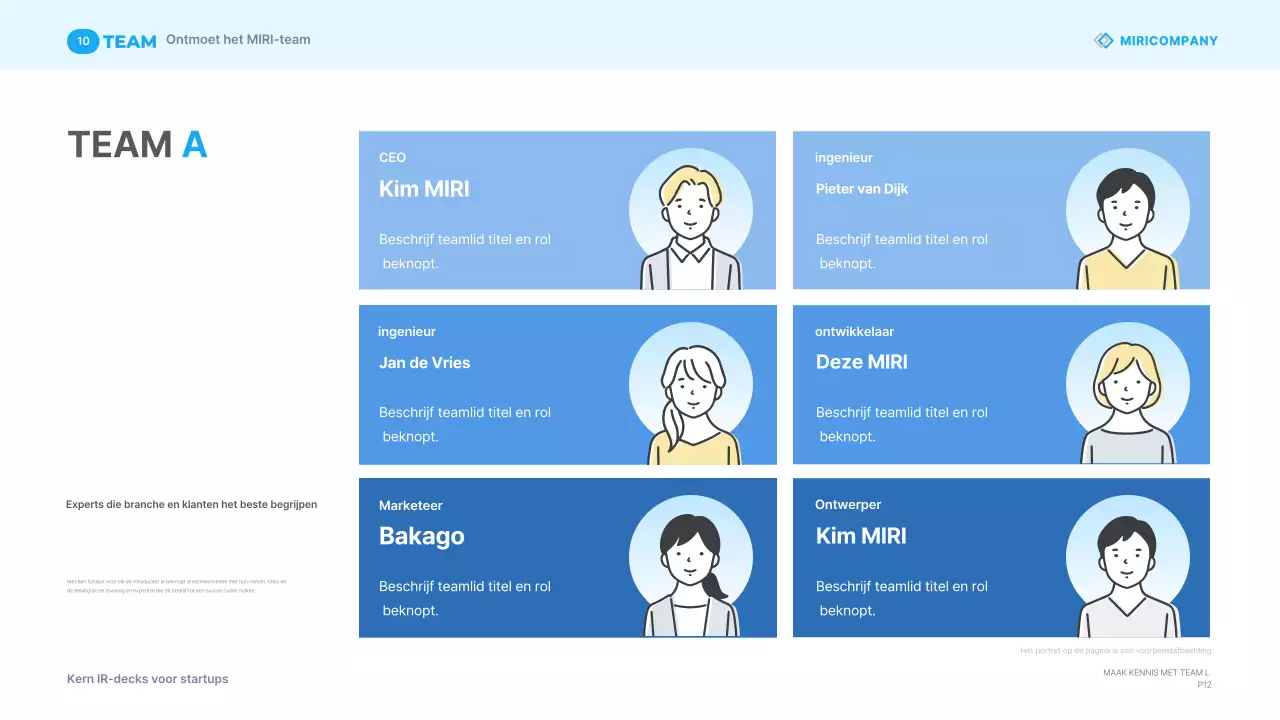
Task: Click the 'ontwikkelaar' role label
Action: point(854,331)
